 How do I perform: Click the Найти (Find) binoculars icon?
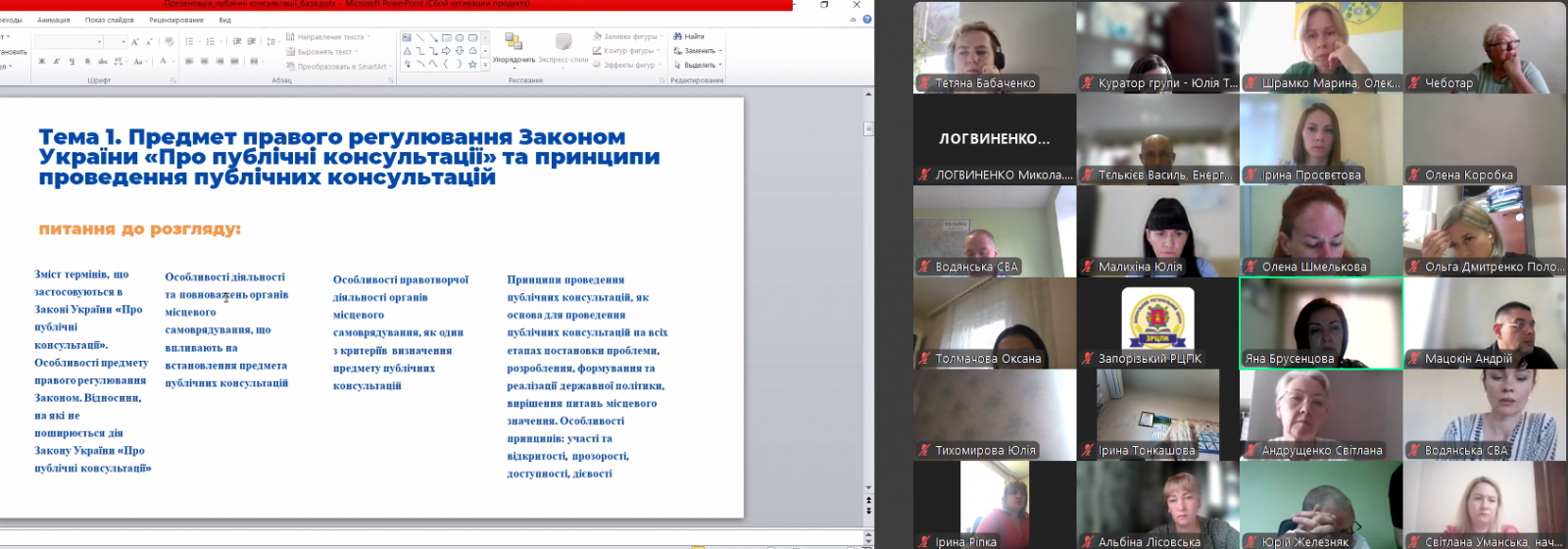[x=678, y=36]
